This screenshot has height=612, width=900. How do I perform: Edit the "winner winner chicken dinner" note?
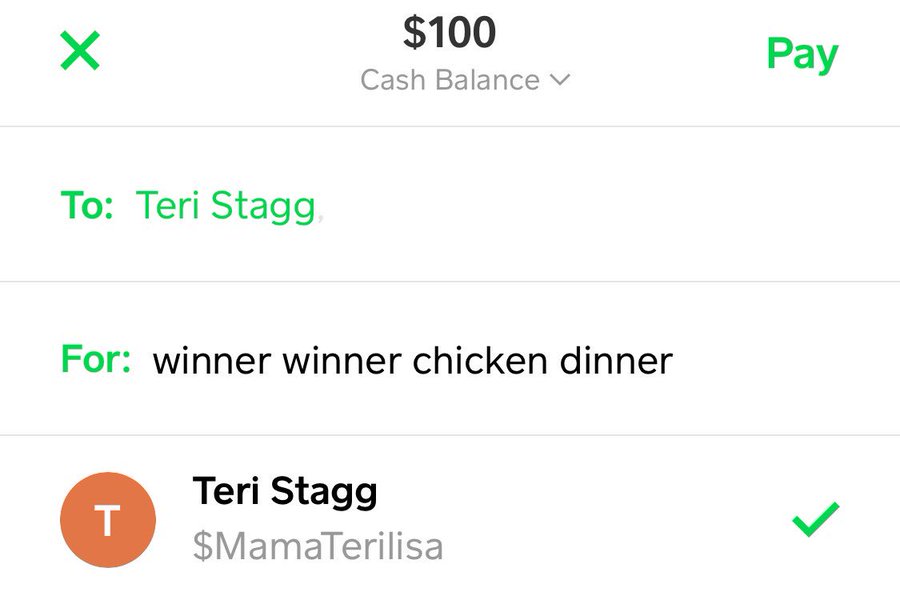tap(412, 360)
